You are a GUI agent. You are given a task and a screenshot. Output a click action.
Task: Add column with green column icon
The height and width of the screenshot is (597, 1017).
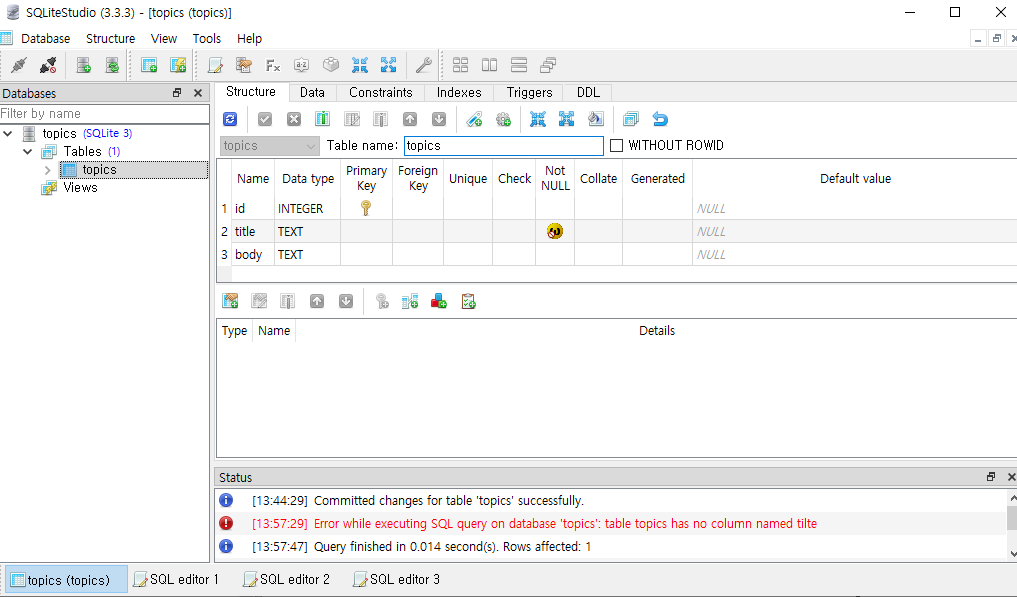tap(322, 119)
